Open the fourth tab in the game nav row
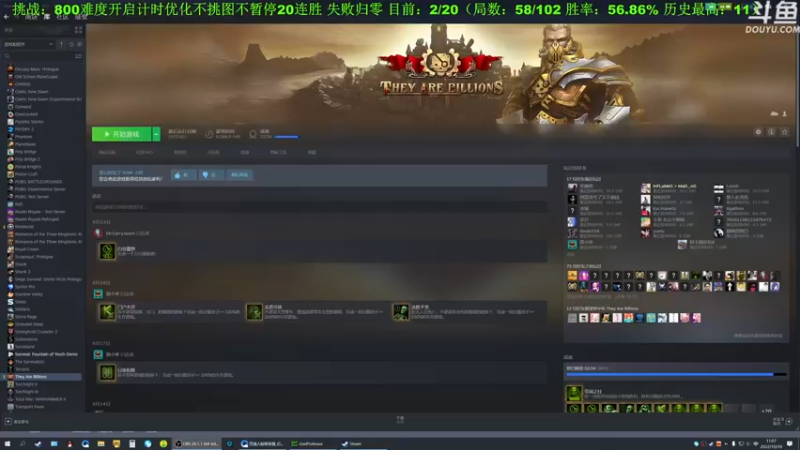800x450 pixels. click(x=213, y=153)
